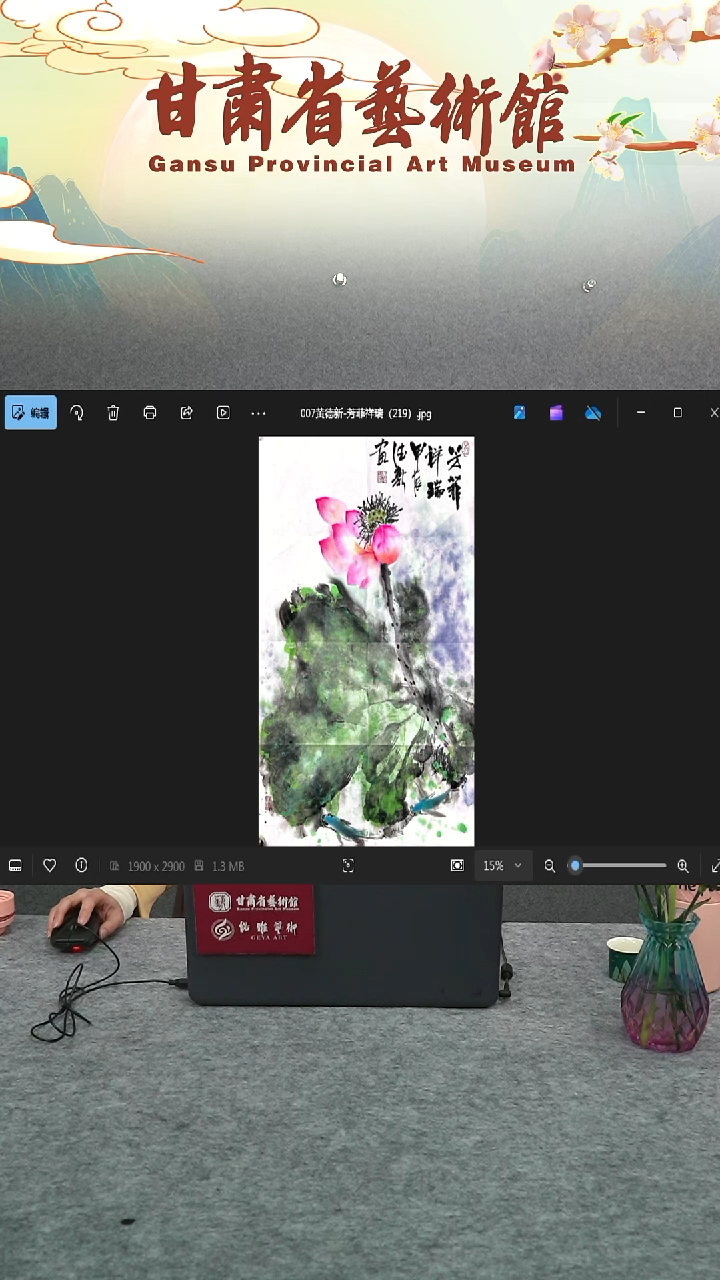Click the zoom in magnifier icon
This screenshot has height=1280, width=720.
coord(683,866)
